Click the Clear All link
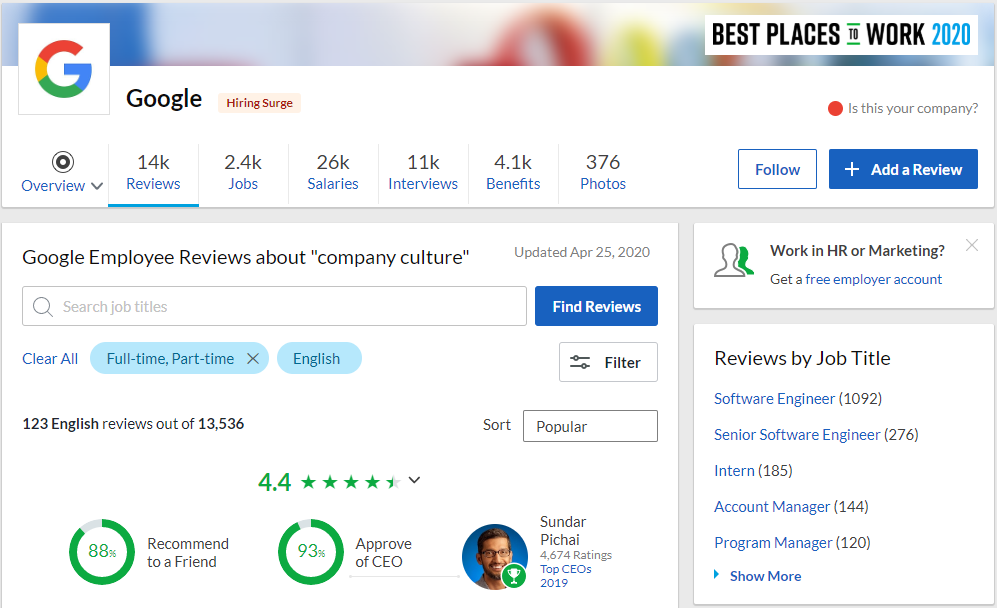The height and width of the screenshot is (608, 997). tap(50, 359)
